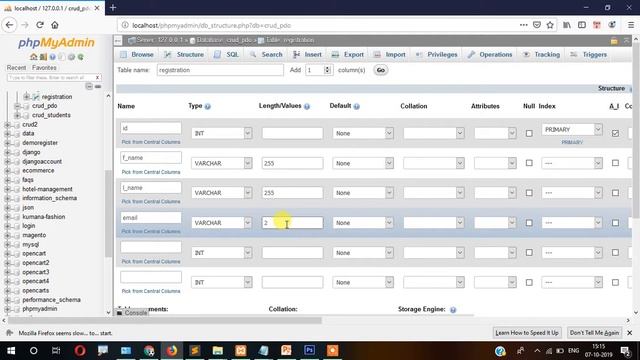
Task: Toggle A_I checkbox for email row
Action: (615, 223)
